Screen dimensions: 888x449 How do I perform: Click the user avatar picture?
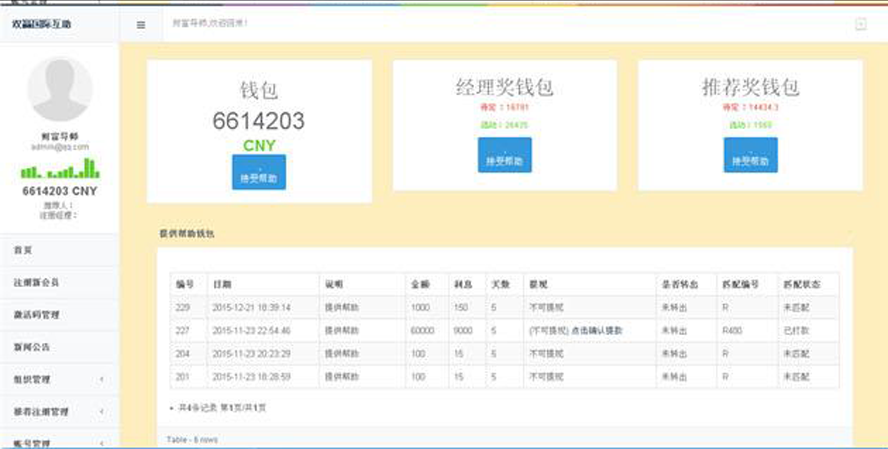click(60, 89)
